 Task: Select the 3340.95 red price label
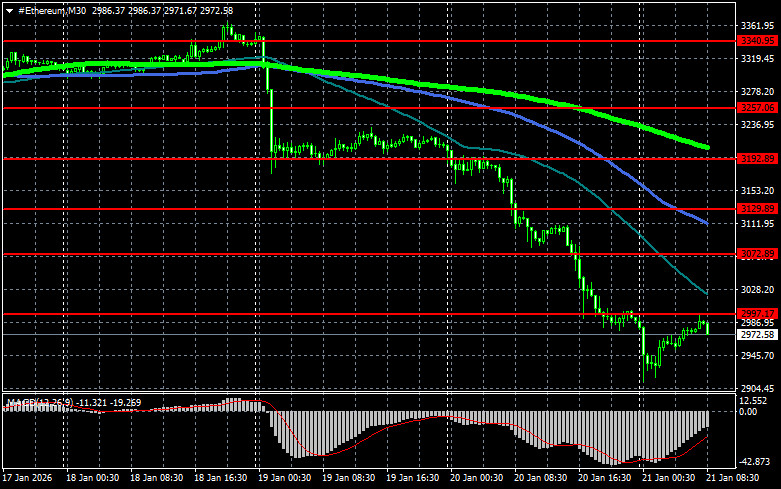coord(756,40)
